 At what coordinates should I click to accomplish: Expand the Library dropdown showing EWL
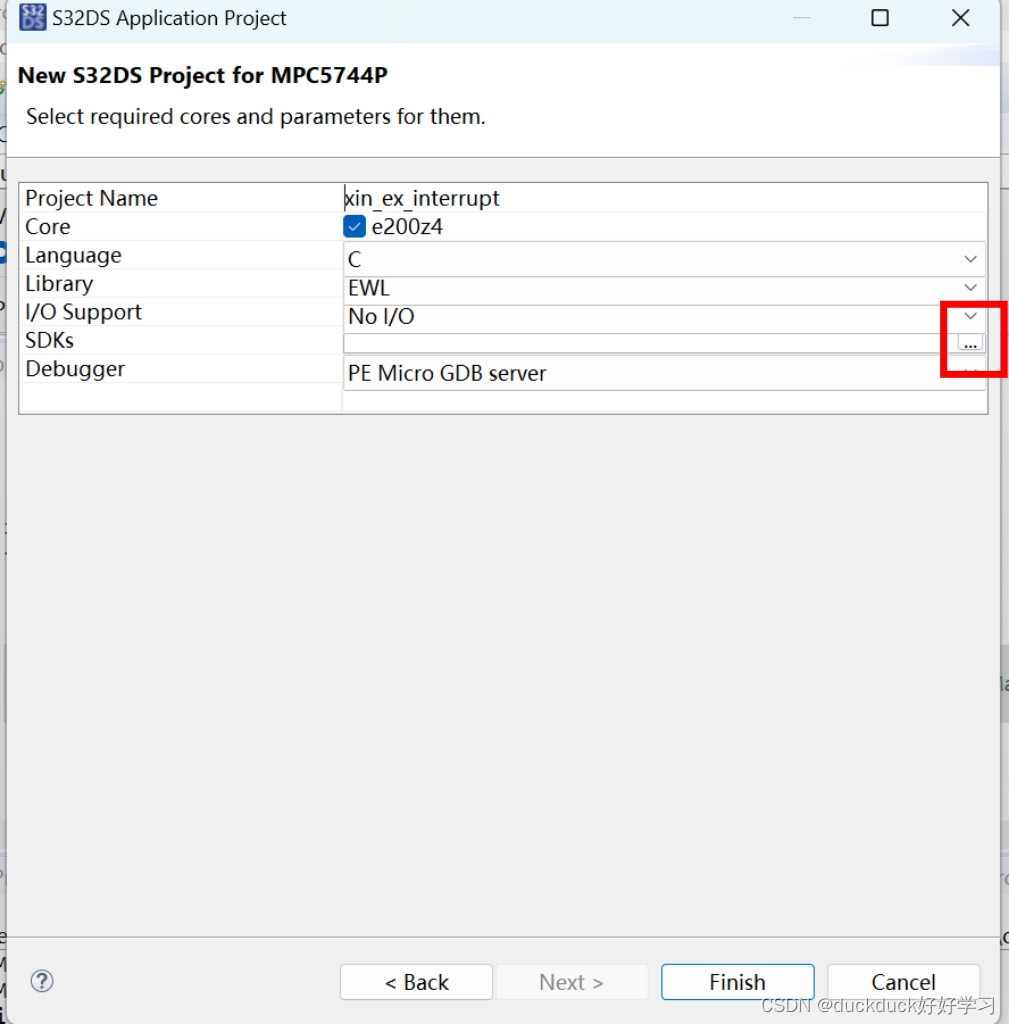coord(664,288)
